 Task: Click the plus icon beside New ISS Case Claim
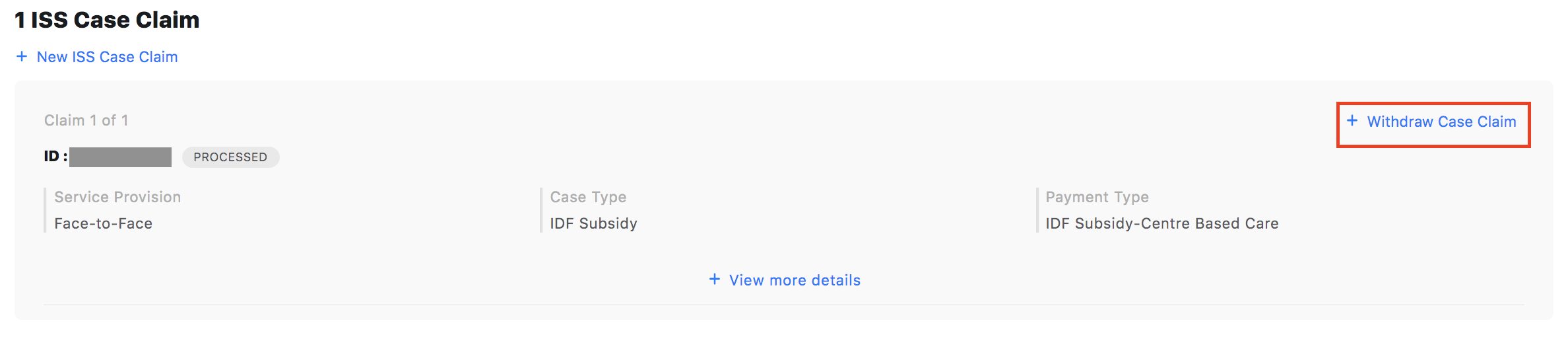tap(22, 57)
